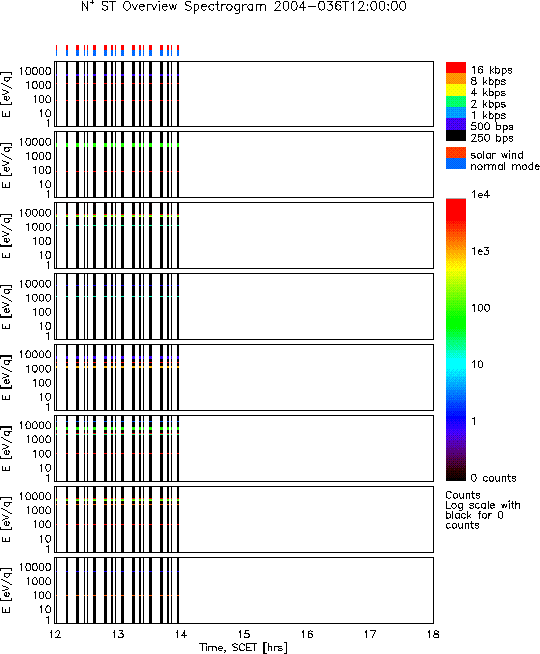Click the '16 kbps' legend label

(492, 70)
